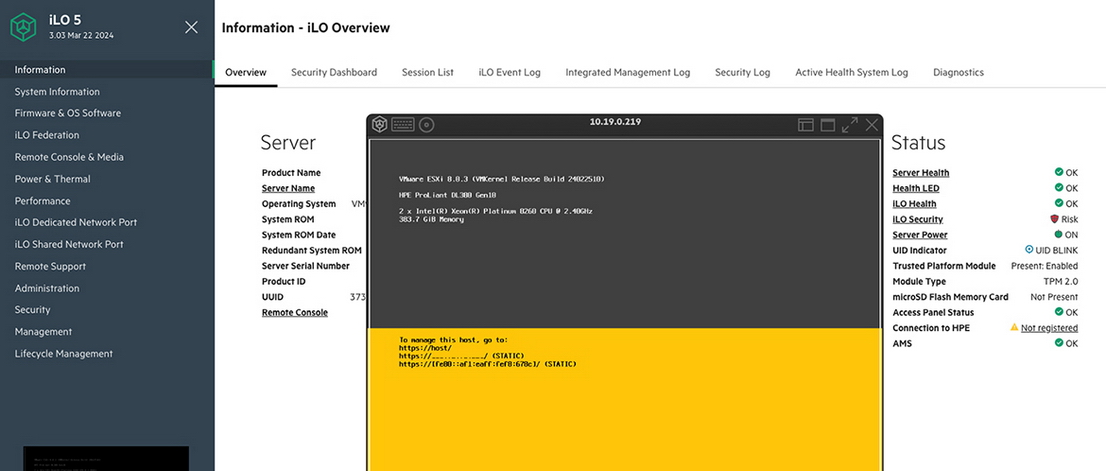Close the navigation sidebar with X
The width and height of the screenshot is (1106, 471).
(191, 27)
